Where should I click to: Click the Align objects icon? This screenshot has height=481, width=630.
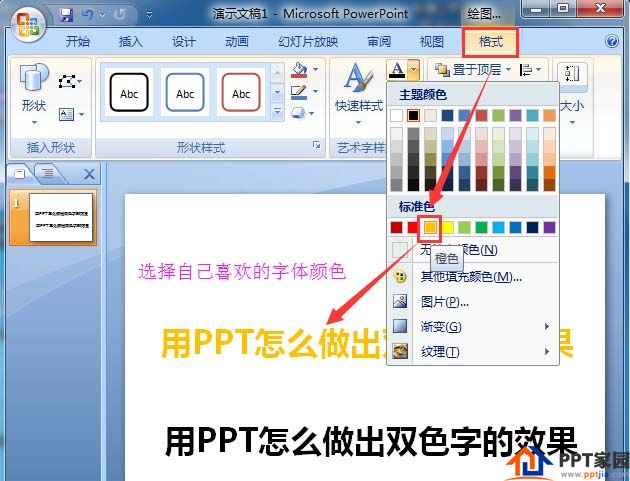tap(526, 70)
